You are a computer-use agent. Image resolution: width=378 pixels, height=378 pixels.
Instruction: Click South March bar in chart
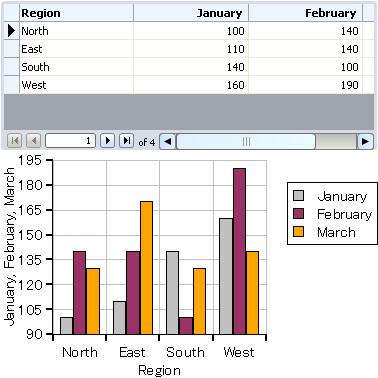pos(199,301)
